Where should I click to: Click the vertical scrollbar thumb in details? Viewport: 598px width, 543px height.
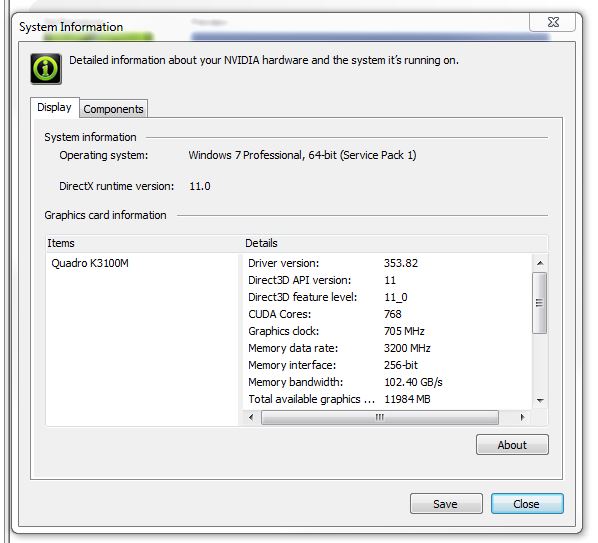pyautogui.click(x=540, y=303)
